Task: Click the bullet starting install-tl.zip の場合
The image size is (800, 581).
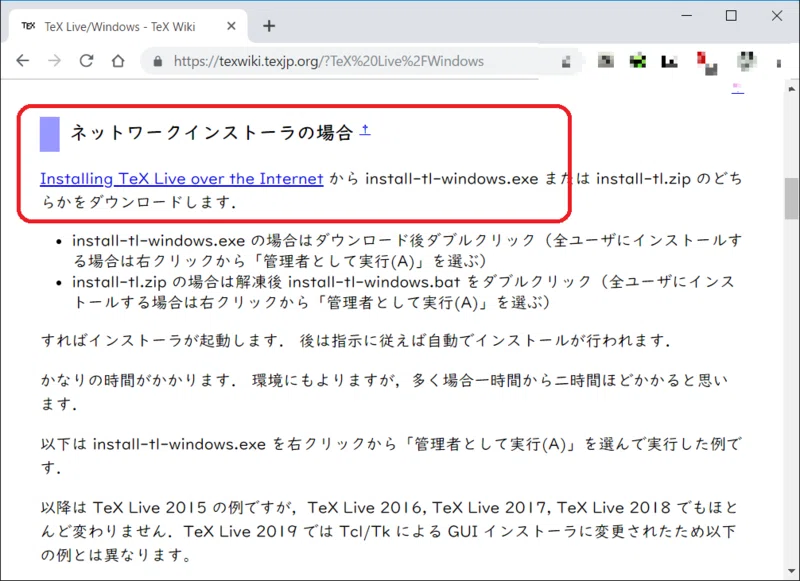Action: coord(403,292)
